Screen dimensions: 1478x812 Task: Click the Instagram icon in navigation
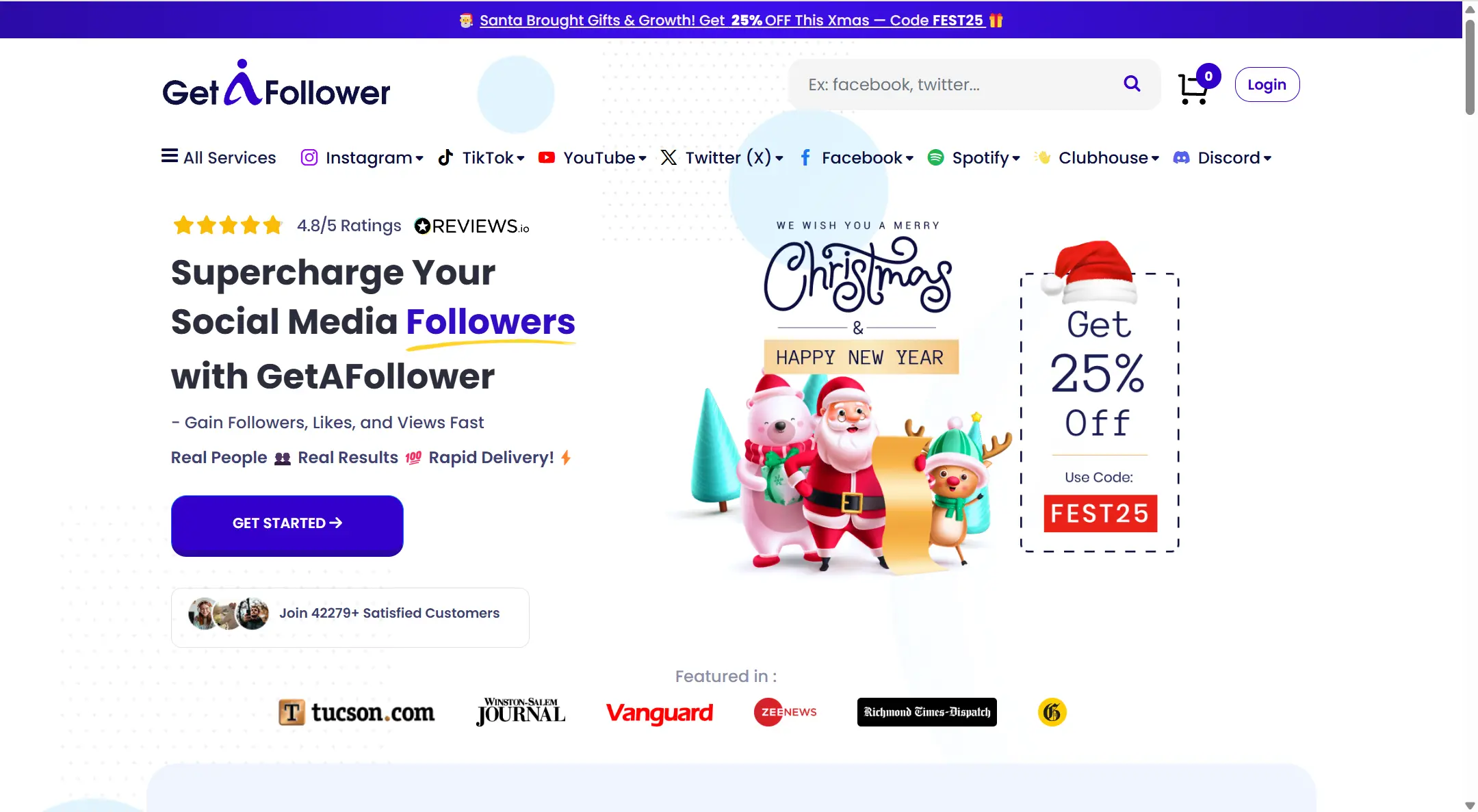click(x=309, y=158)
